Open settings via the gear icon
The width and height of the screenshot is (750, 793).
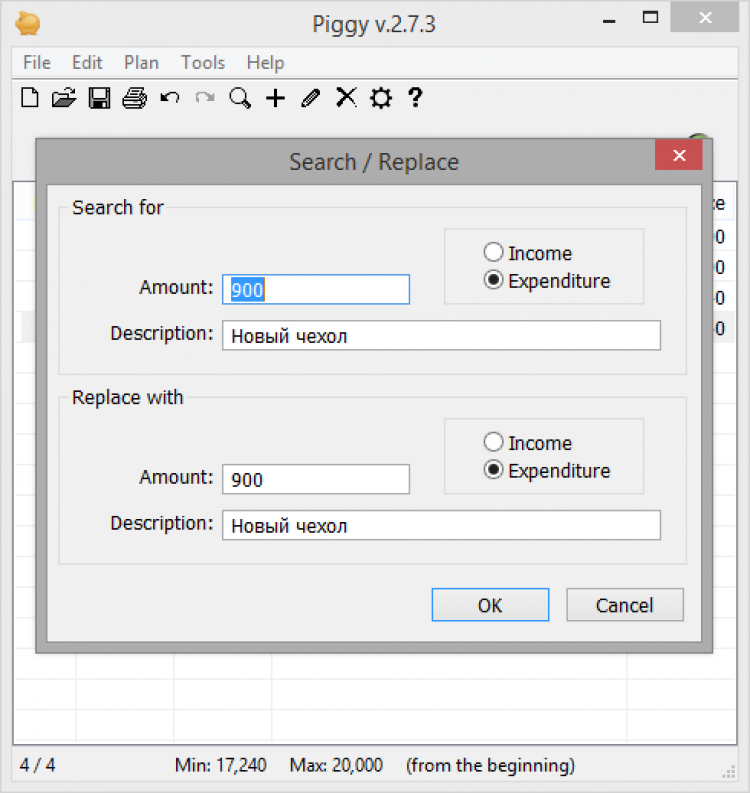[x=381, y=98]
